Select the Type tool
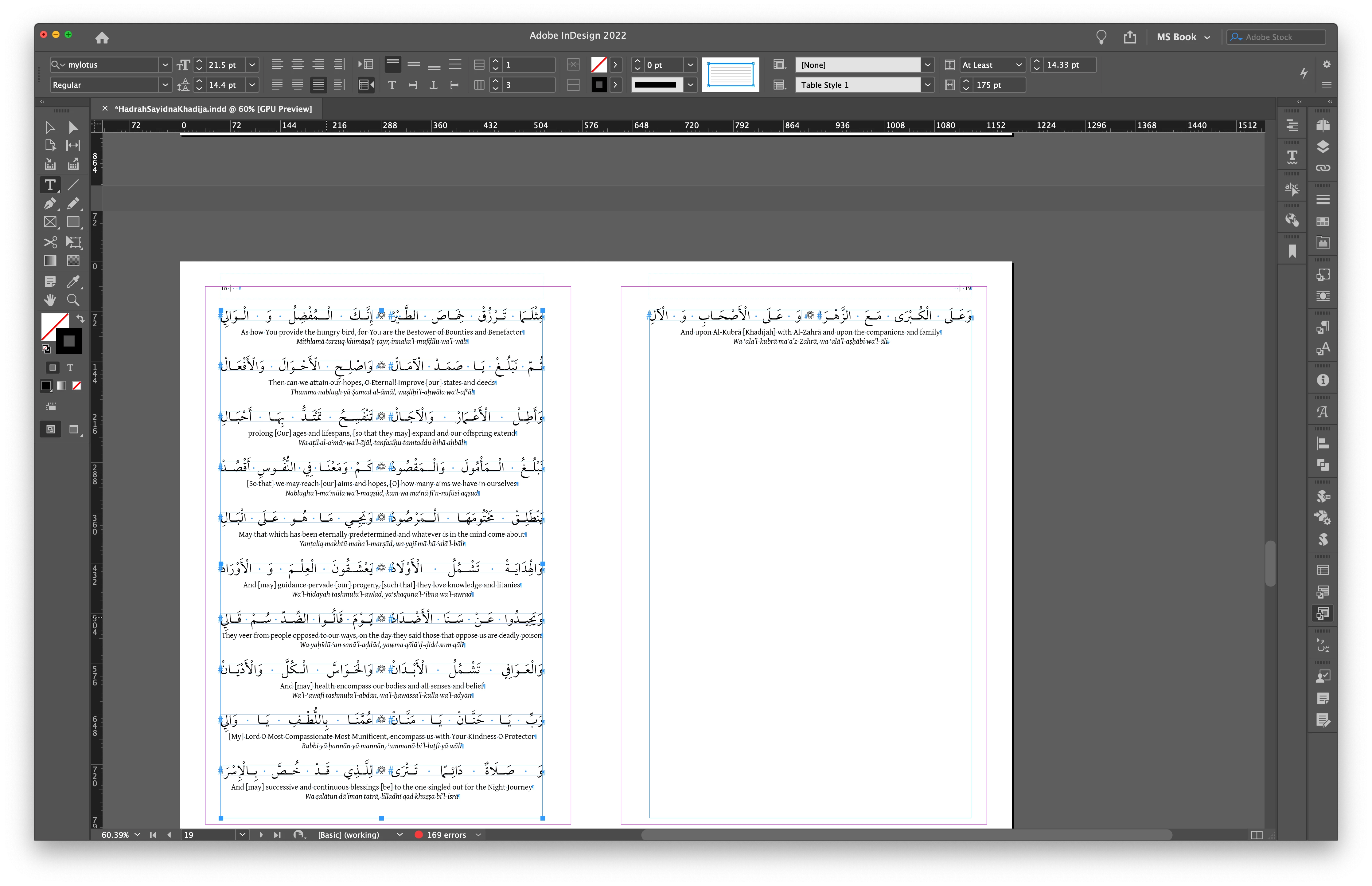Image resolution: width=1372 pixels, height=886 pixels. pyautogui.click(x=50, y=185)
